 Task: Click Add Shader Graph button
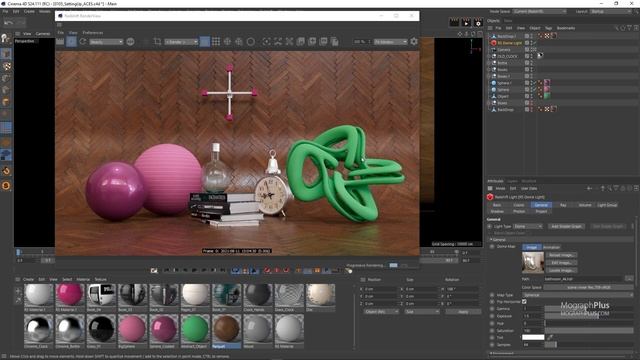coord(566,226)
